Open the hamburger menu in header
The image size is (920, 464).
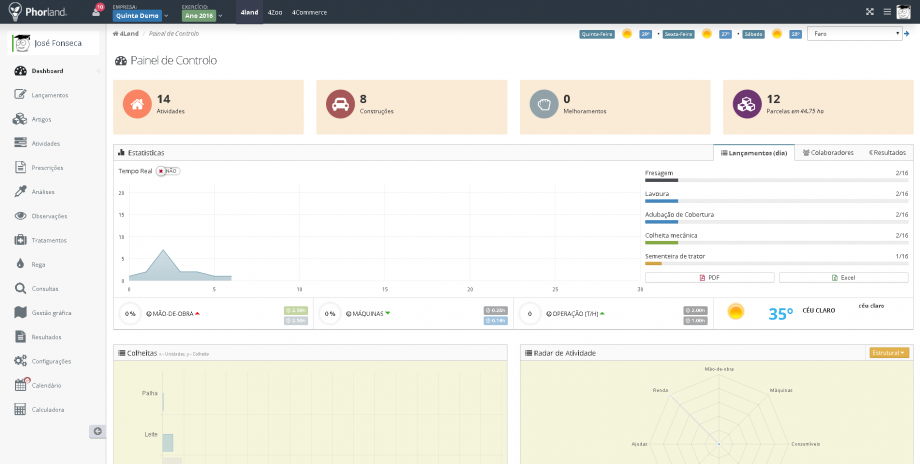[887, 12]
